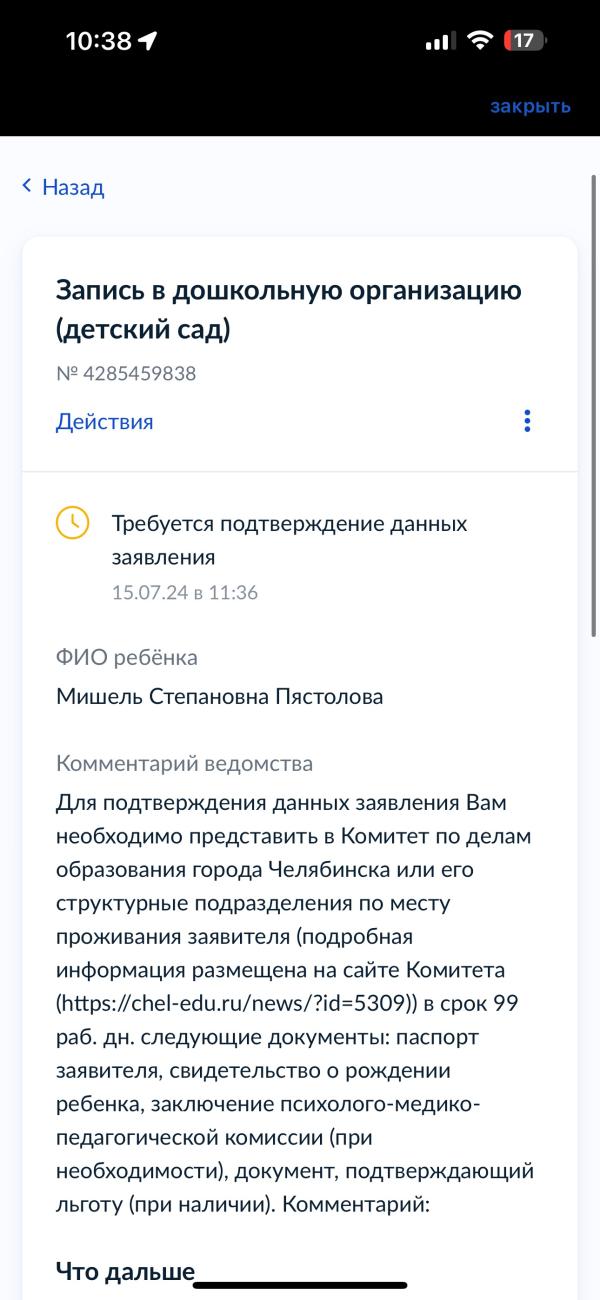Tap the location arrow beside the time

point(148,41)
